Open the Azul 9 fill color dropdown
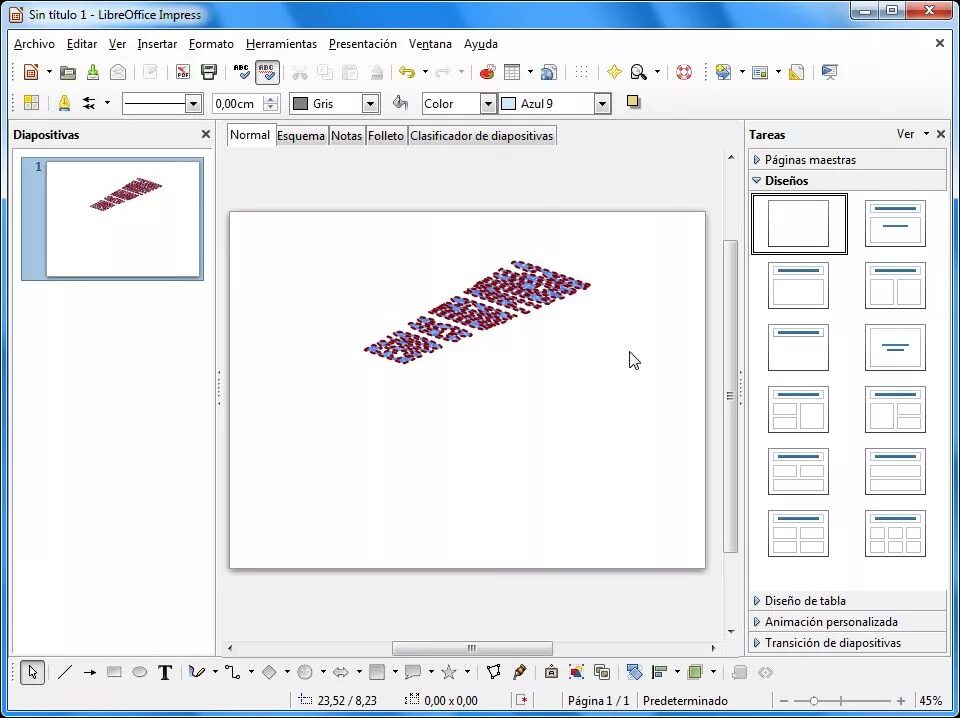960x718 pixels. [602, 104]
